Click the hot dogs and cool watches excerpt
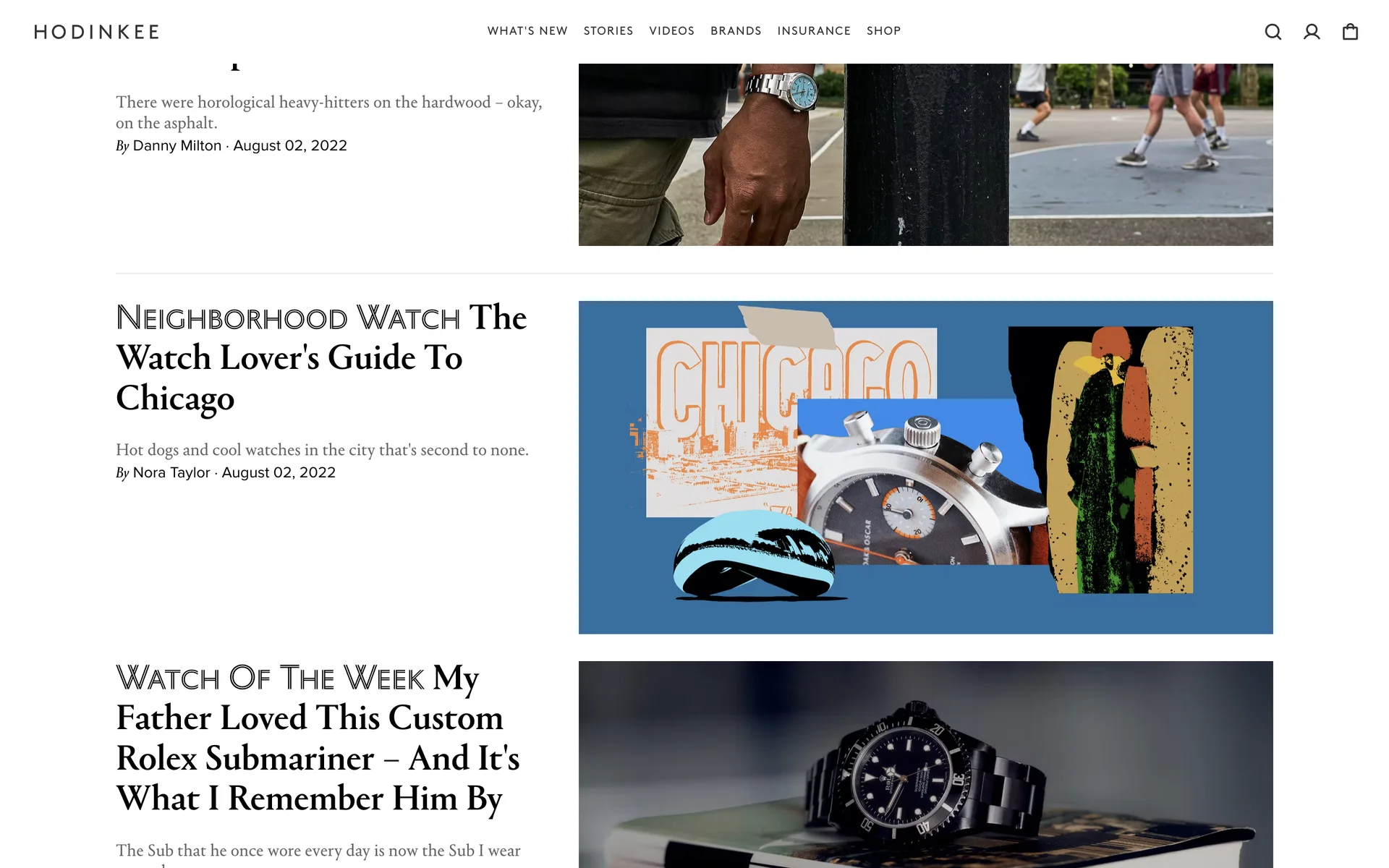The height and width of the screenshot is (868, 1389). 323,450
